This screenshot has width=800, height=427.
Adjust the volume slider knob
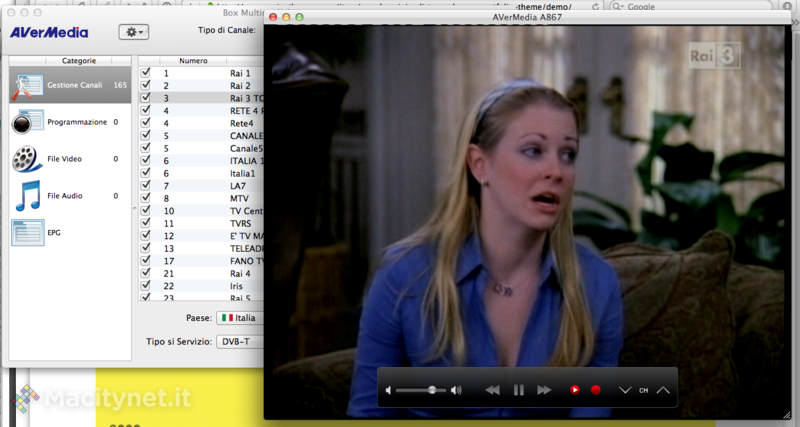(x=432, y=390)
